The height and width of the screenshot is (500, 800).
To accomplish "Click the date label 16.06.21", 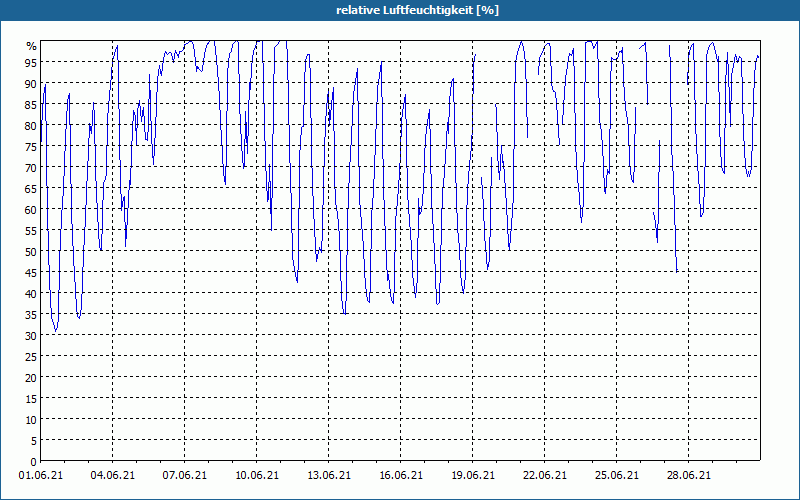I will pos(401,475).
